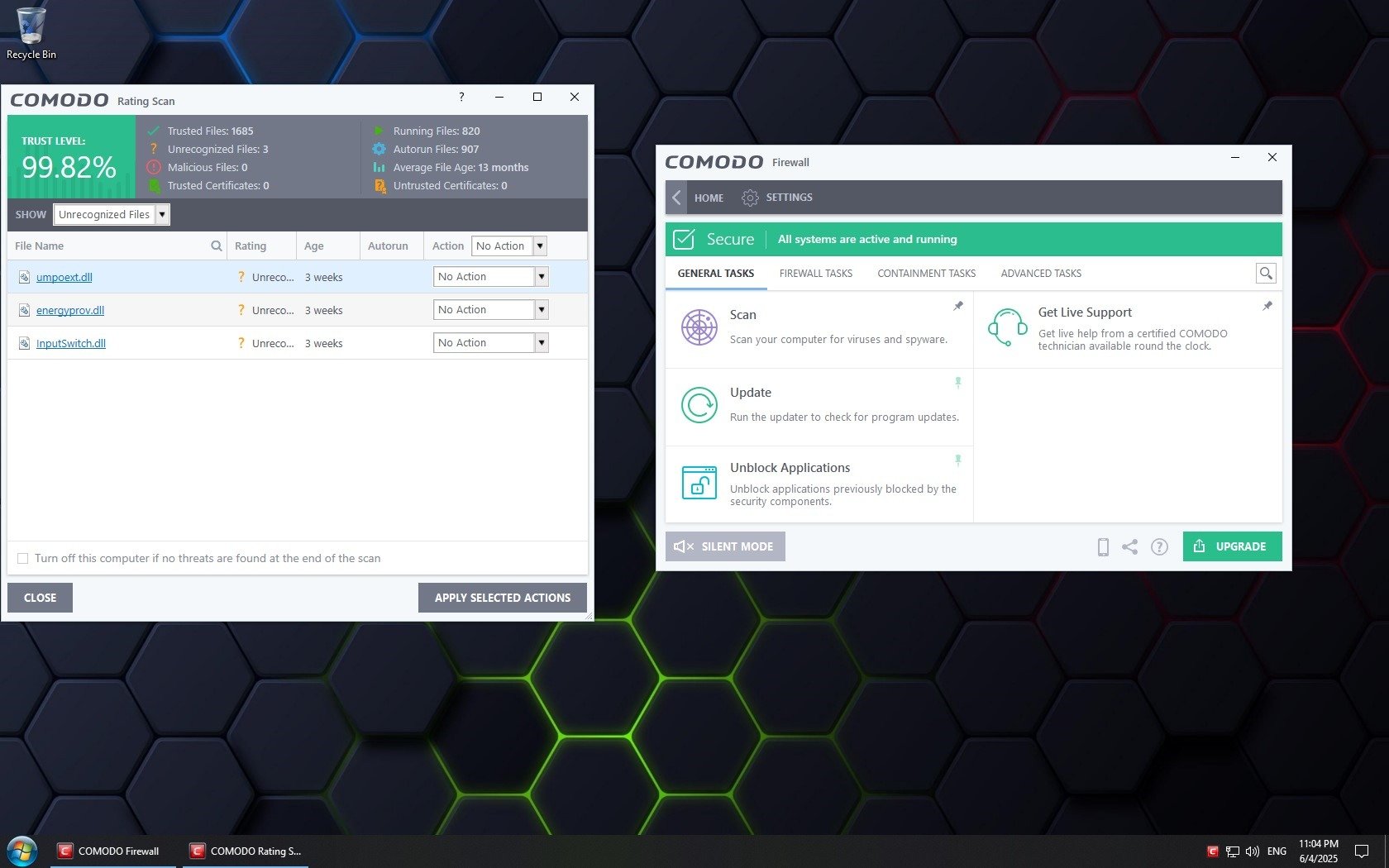The height and width of the screenshot is (868, 1389).
Task: Open the InputSwitch.dll file link
Action: point(71,344)
